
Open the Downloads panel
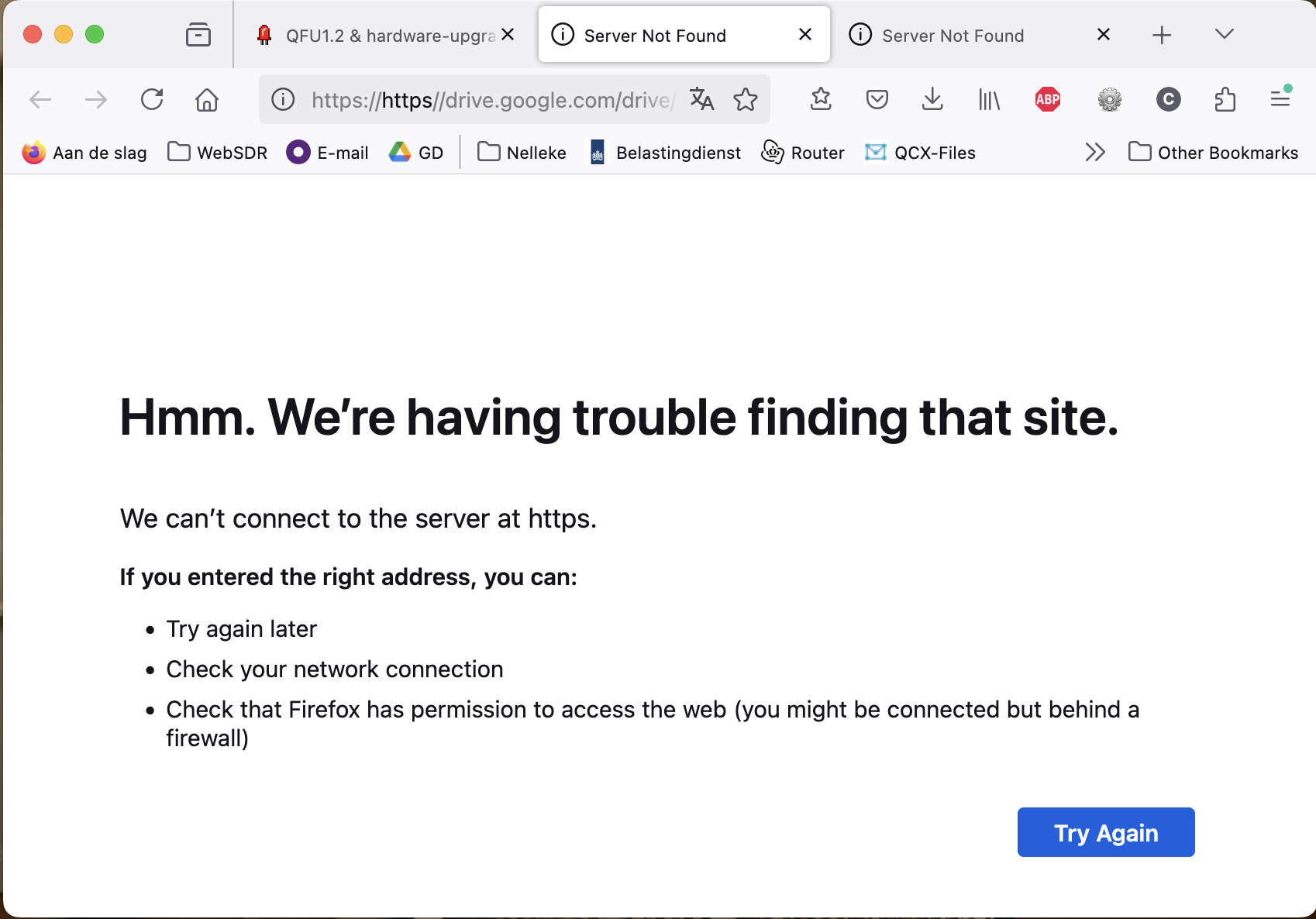(932, 99)
